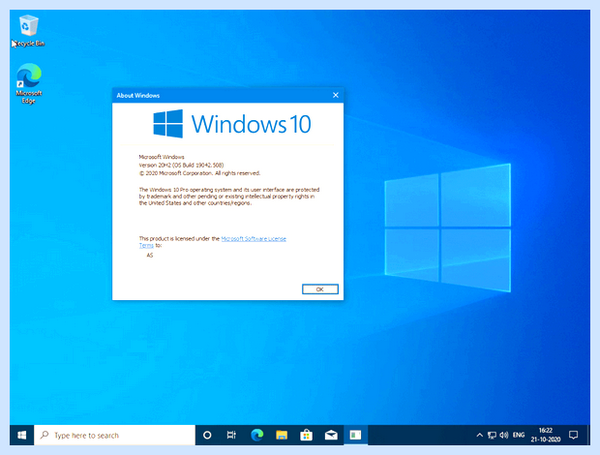Open the Microsoft Software License link
Image resolution: width=600 pixels, height=455 pixels.
(x=254, y=239)
